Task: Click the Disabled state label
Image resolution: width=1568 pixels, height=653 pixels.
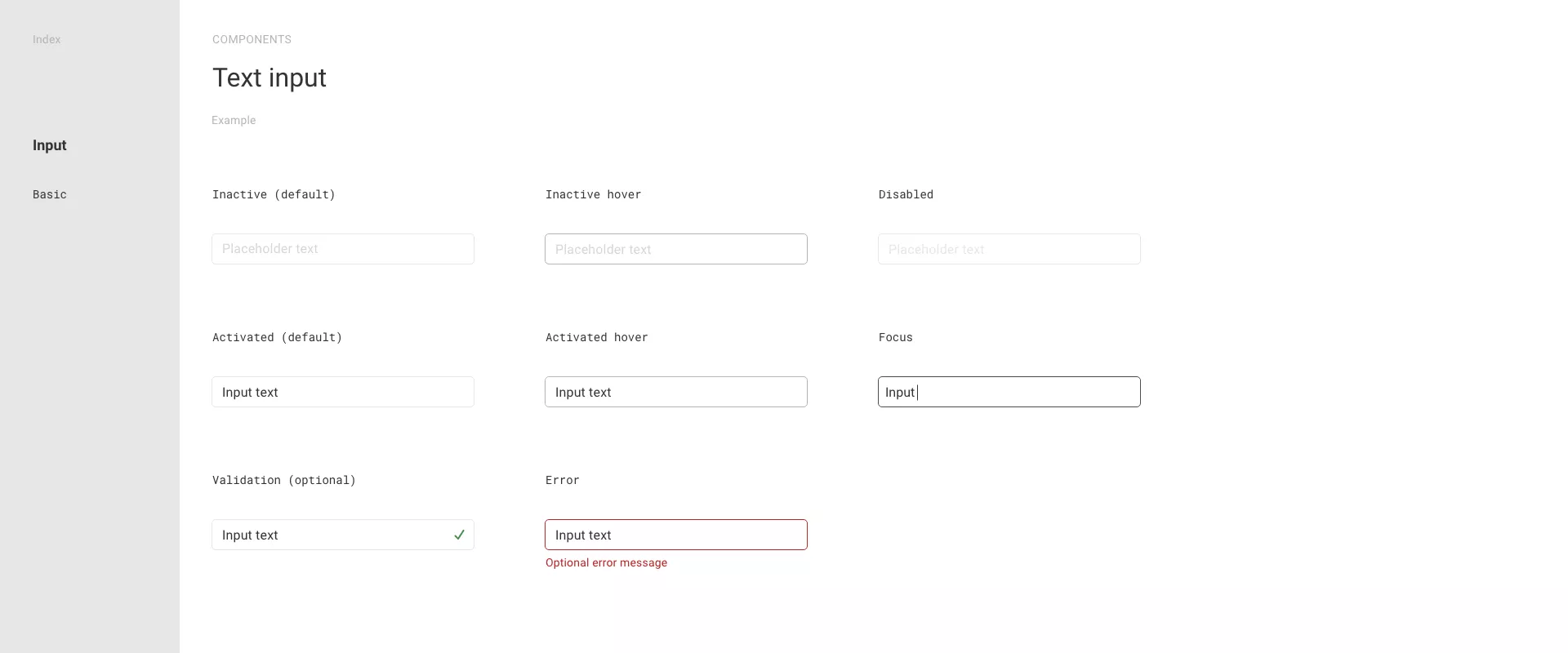Action: [906, 194]
